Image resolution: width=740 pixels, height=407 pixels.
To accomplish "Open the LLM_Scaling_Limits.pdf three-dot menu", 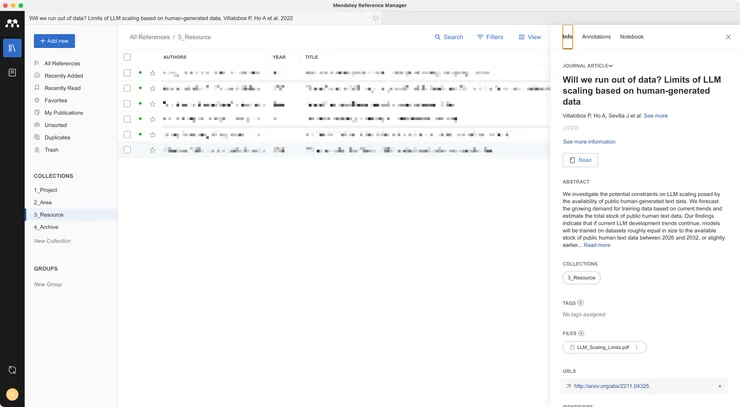I will click(x=637, y=347).
